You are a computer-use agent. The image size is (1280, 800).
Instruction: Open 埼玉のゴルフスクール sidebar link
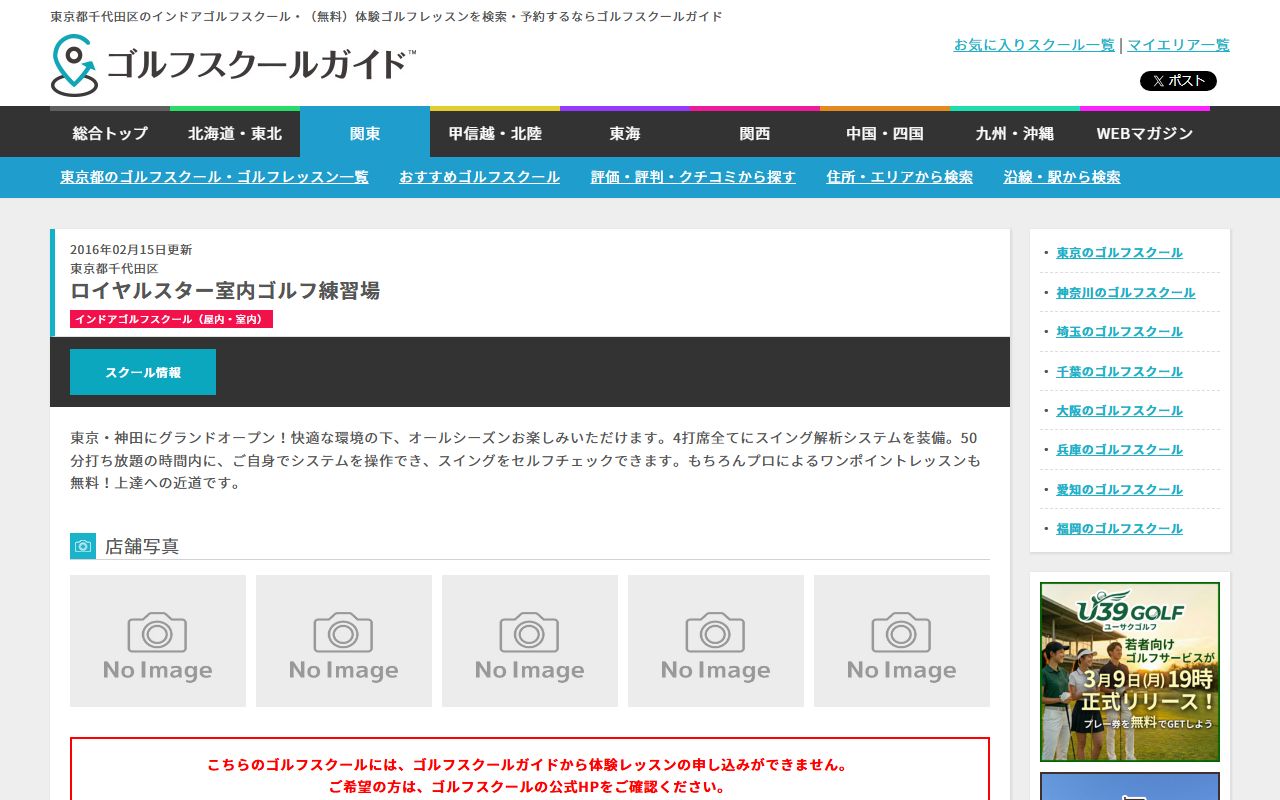pos(1119,332)
